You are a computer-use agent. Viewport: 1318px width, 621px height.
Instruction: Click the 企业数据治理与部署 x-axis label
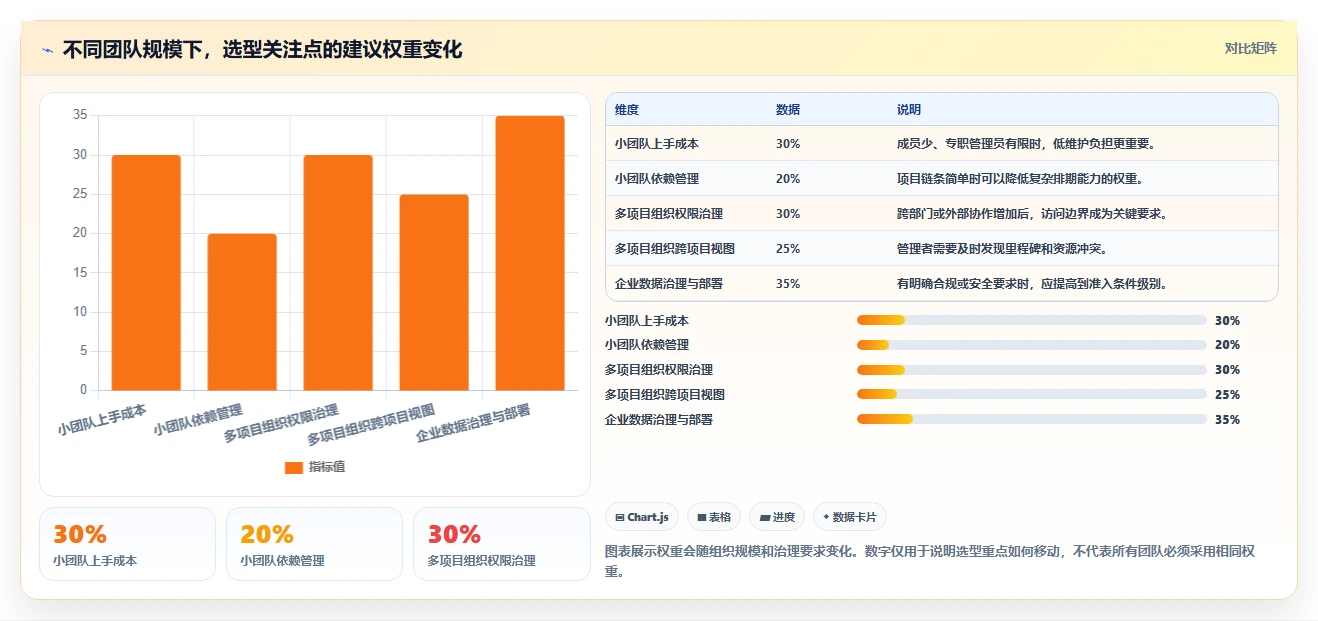473,423
